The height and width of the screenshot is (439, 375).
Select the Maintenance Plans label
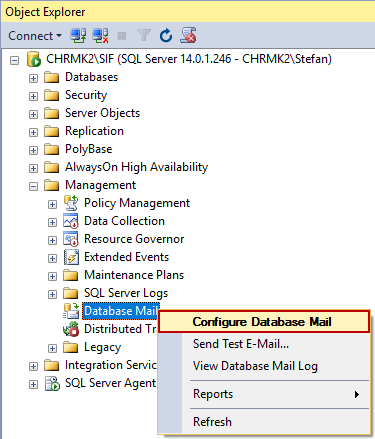point(134,275)
